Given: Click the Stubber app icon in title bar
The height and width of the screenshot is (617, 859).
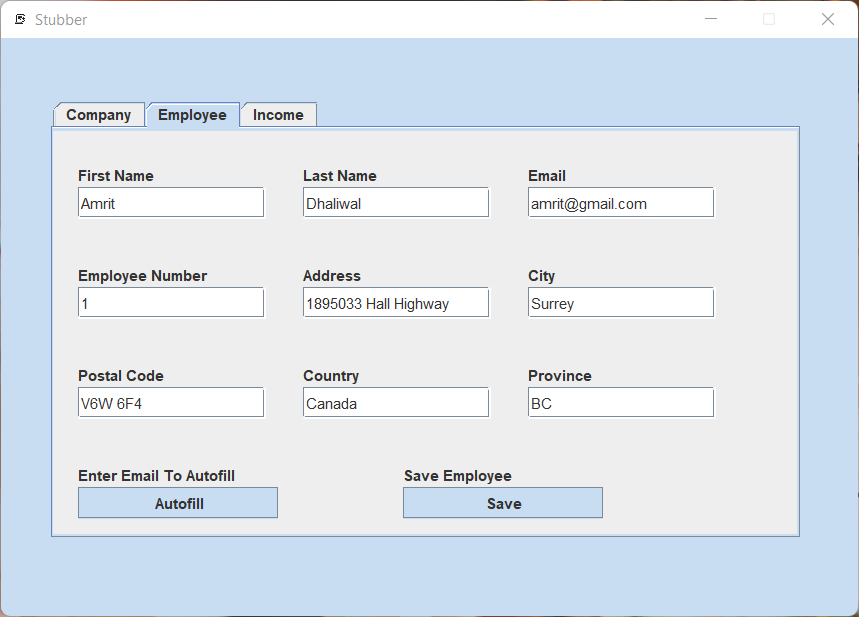Looking at the screenshot, I should pyautogui.click(x=20, y=20).
